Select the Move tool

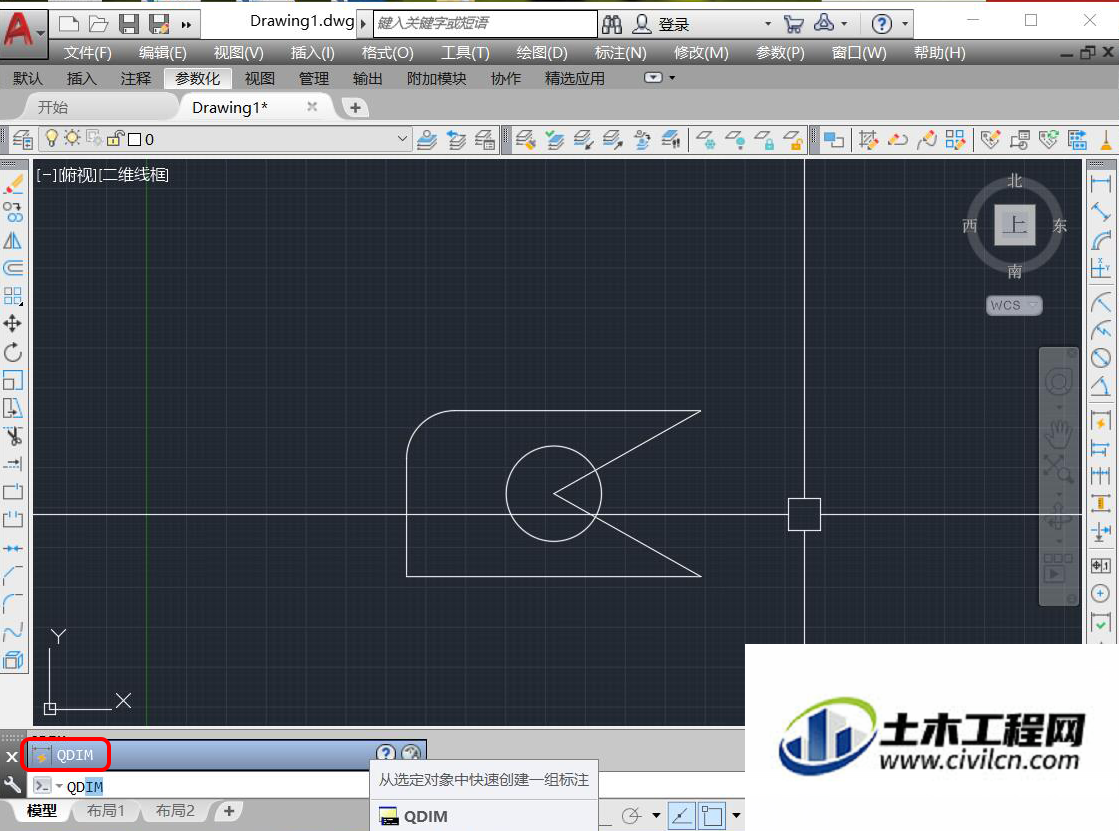[13, 324]
